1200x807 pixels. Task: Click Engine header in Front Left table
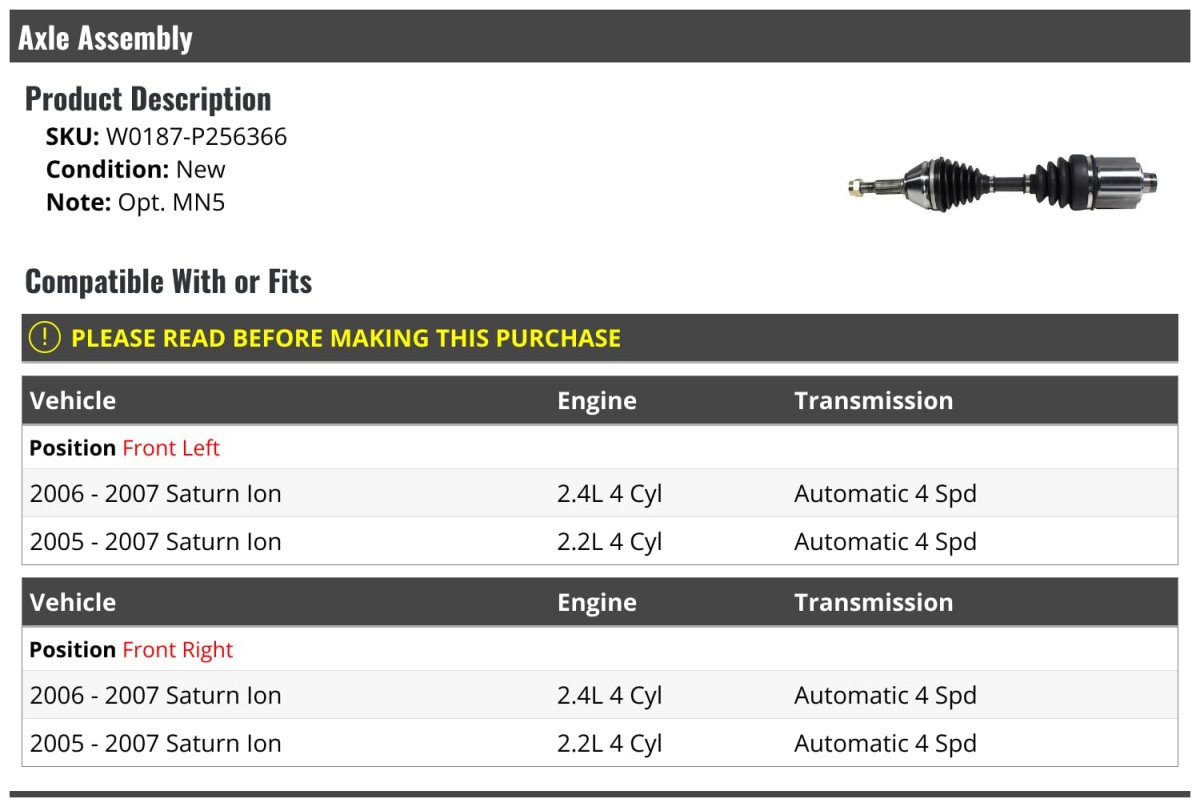[x=597, y=401]
